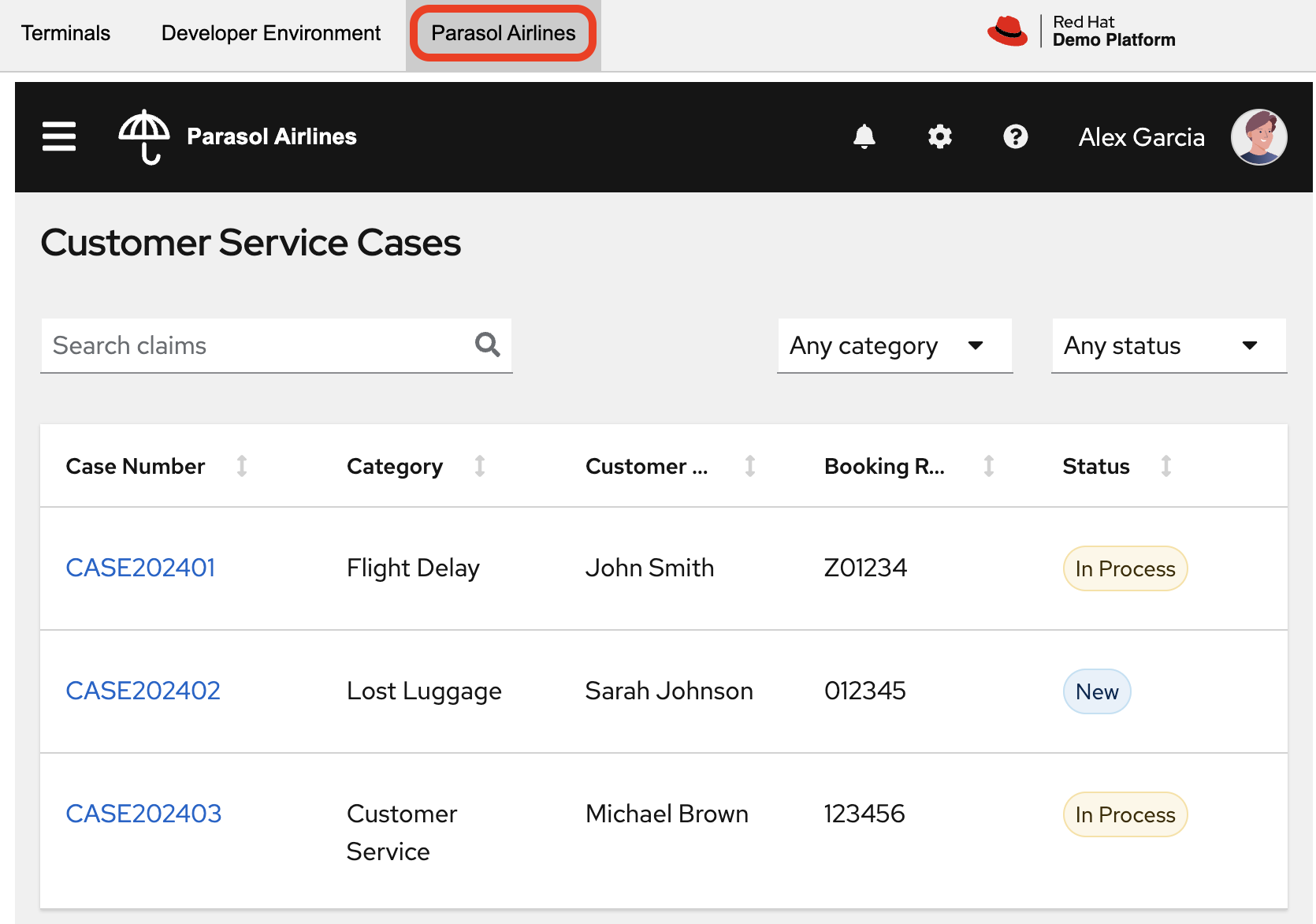Screen dimensions: 1316x924
Task: Click booking reference 012345
Action: [865, 691]
